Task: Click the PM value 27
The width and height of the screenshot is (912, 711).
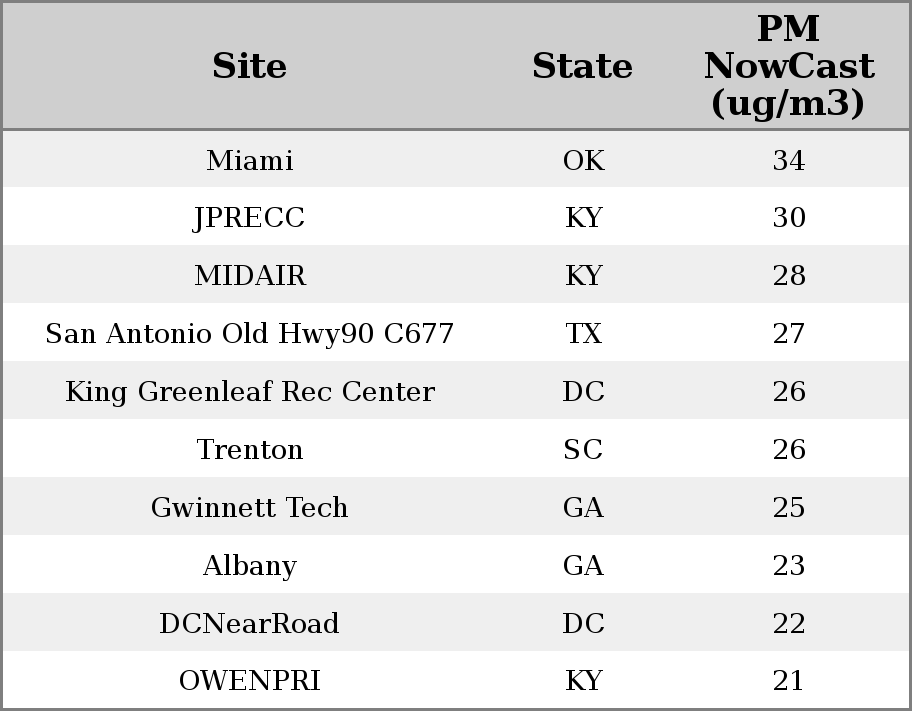Action: 788,334
